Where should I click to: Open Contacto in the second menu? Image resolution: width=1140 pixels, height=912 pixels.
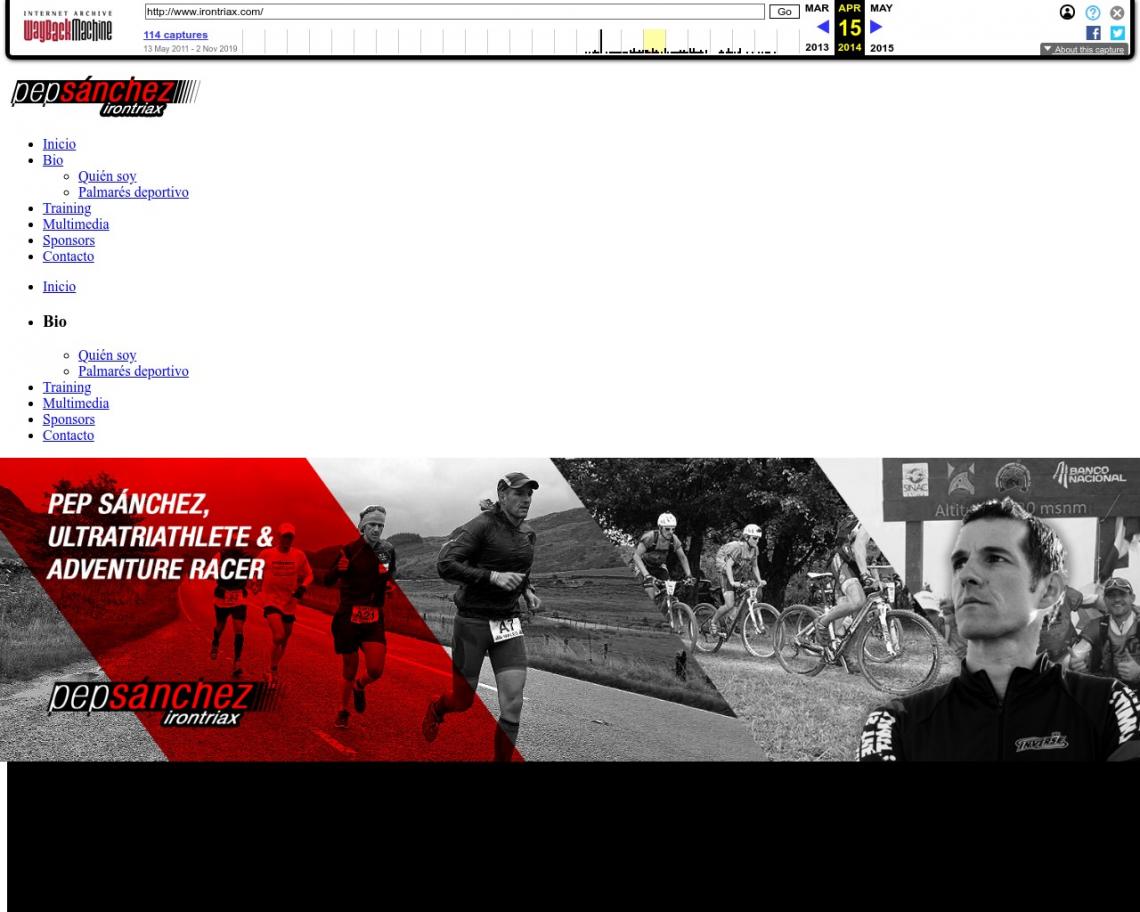tap(68, 435)
